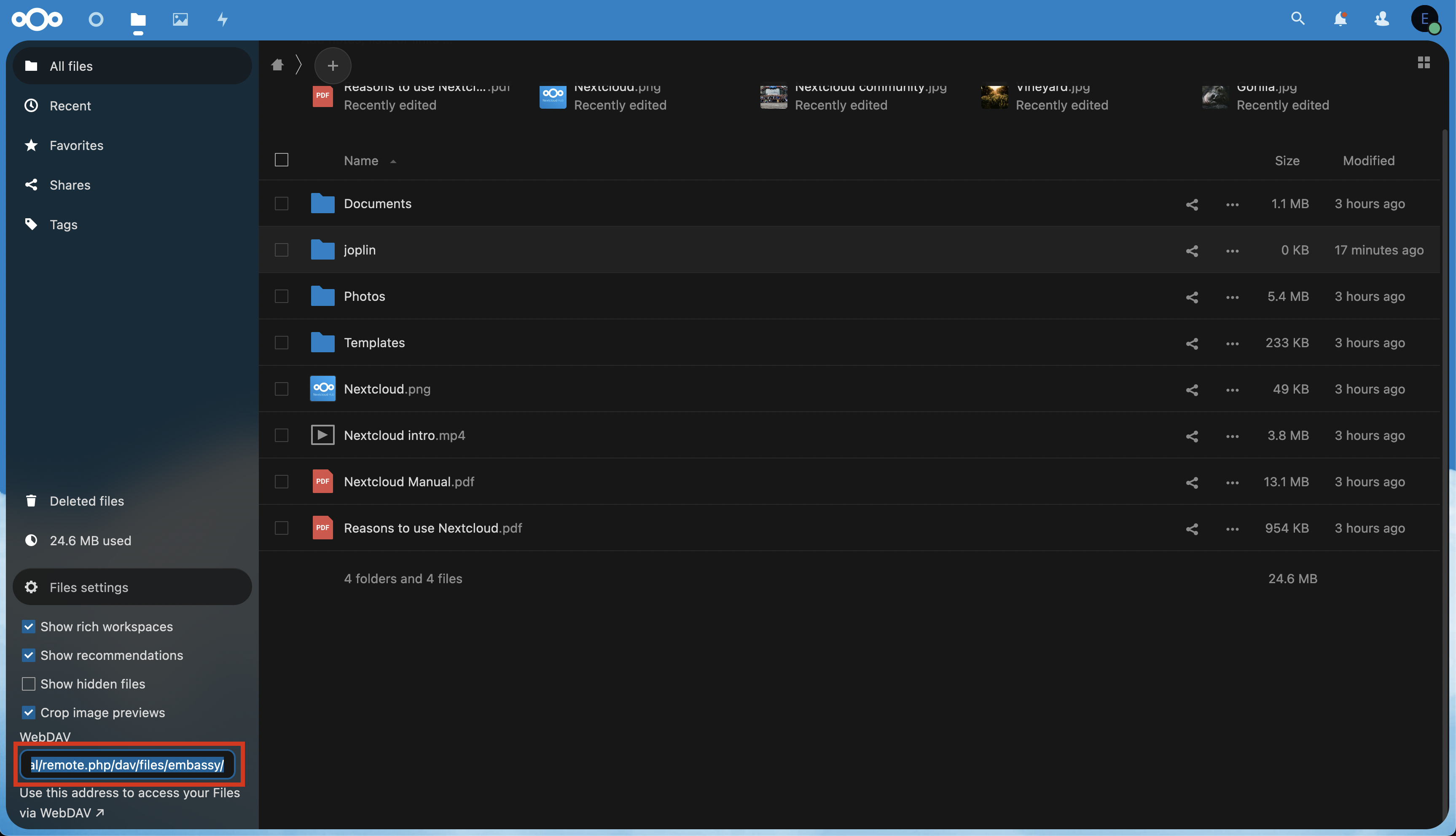Open the Contacts menu icon

1381,19
